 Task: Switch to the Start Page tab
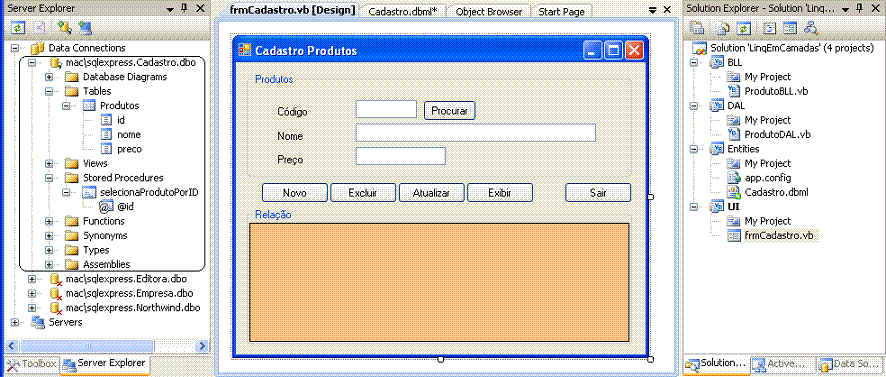561,11
